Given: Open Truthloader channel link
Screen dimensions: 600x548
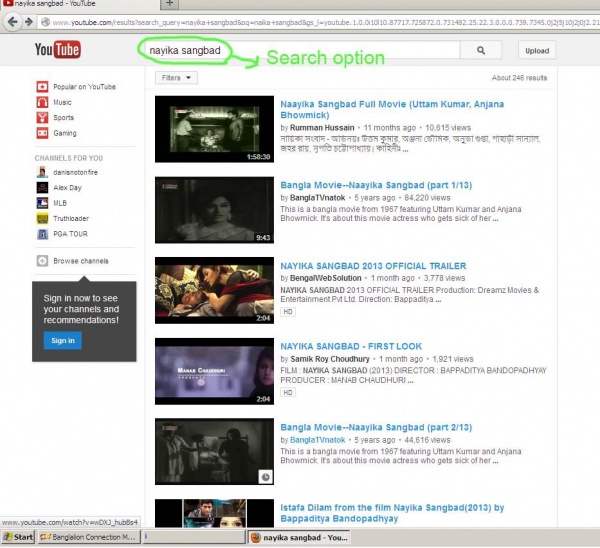Looking at the screenshot, I should (71, 219).
